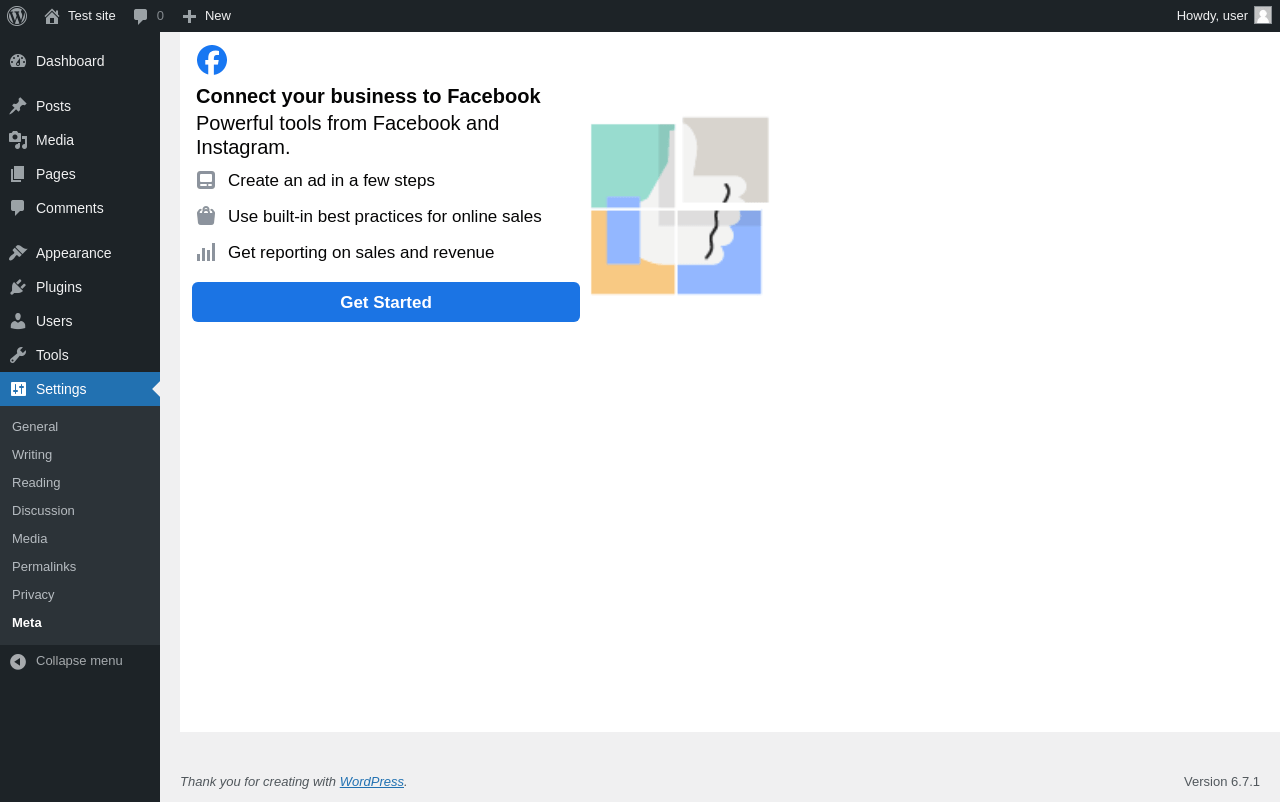The image size is (1280, 802).
Task: Open the Howdy, user account menu
Action: [1224, 16]
